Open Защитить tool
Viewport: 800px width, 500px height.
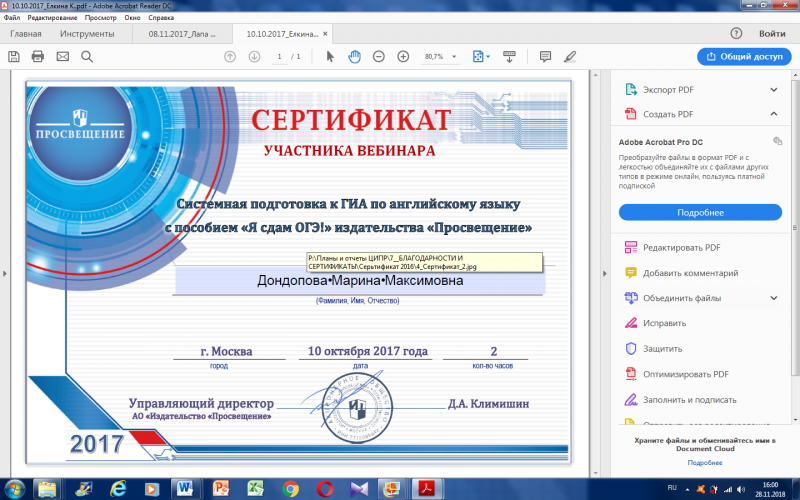tap(662, 349)
